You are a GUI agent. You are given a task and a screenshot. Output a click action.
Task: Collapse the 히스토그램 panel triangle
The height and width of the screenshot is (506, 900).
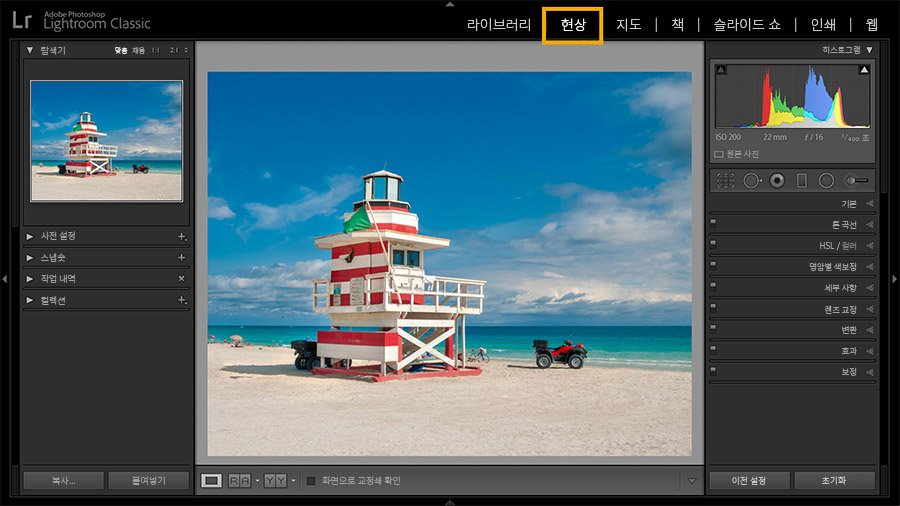coord(870,50)
